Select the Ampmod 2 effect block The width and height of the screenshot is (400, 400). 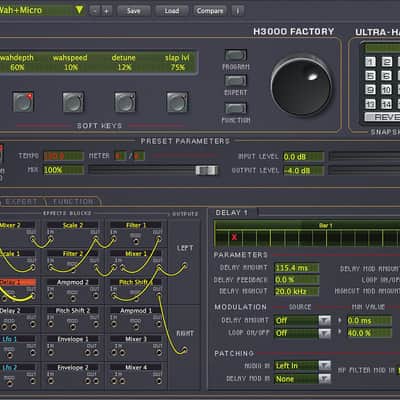pos(73,282)
